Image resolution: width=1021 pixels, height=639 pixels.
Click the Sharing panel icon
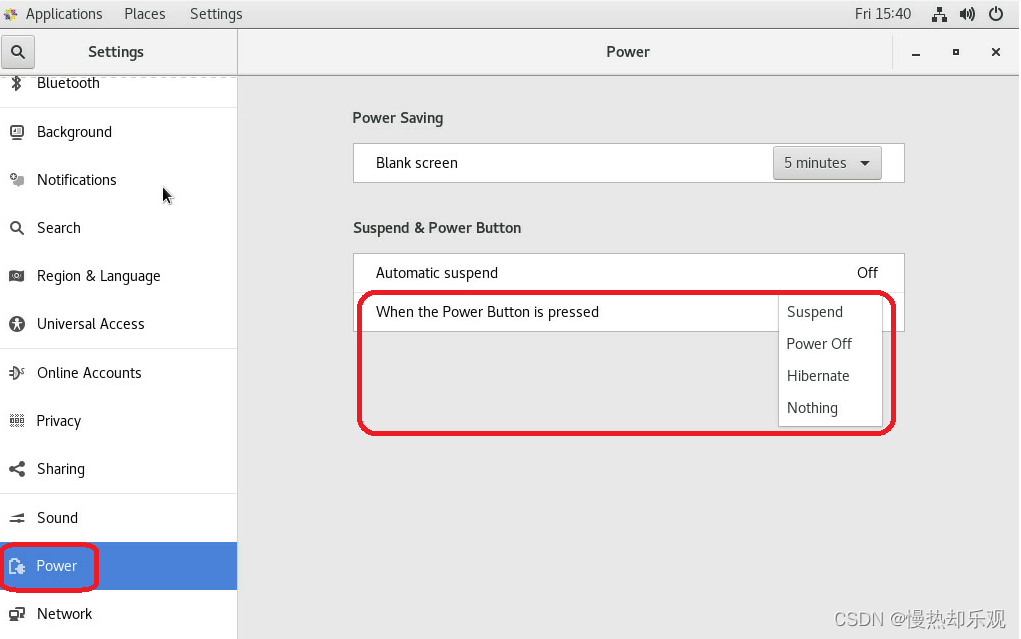coord(17,469)
